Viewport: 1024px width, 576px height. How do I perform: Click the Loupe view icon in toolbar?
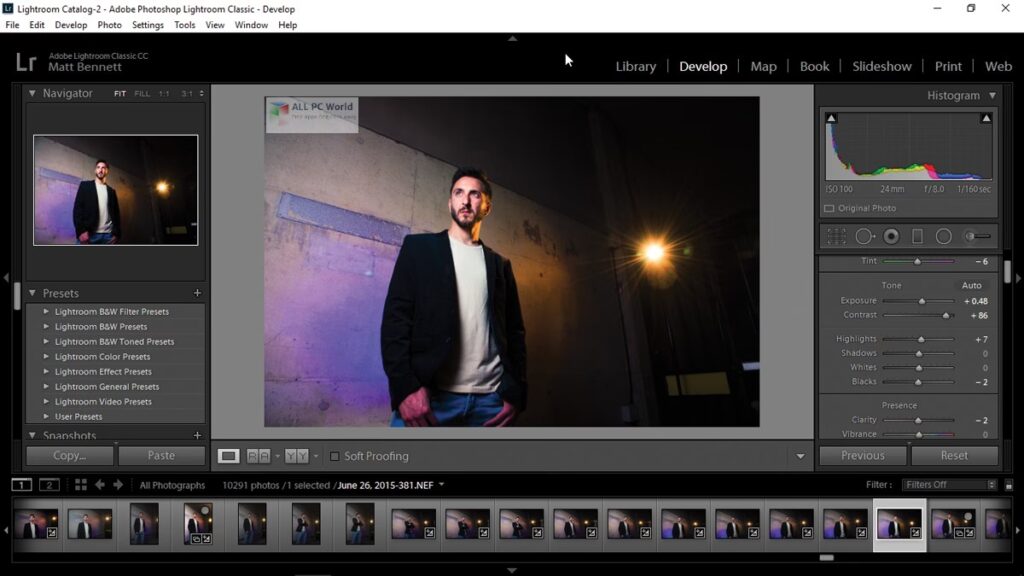pyautogui.click(x=229, y=456)
